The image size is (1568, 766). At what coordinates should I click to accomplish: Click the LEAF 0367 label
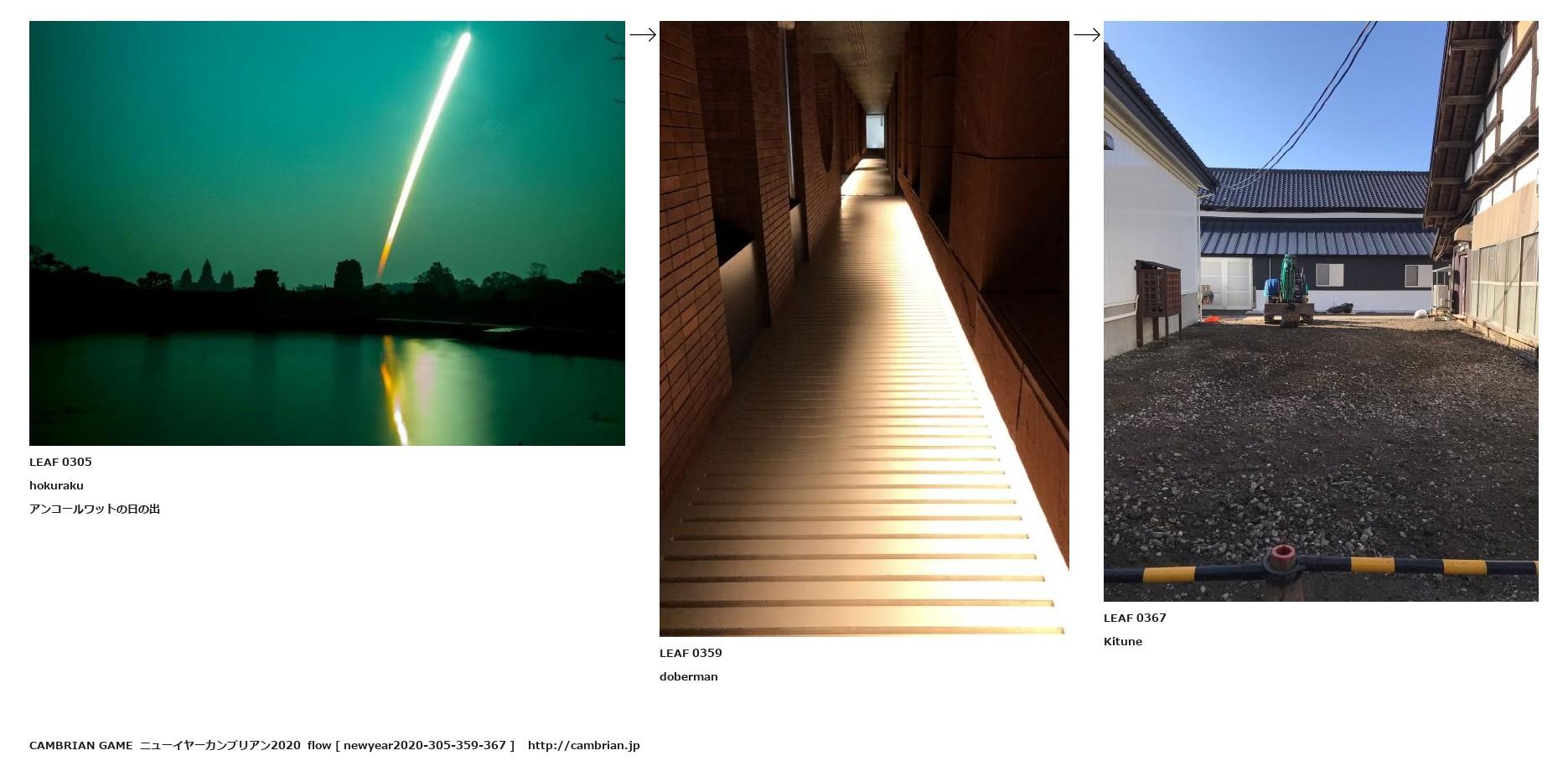coord(1135,618)
